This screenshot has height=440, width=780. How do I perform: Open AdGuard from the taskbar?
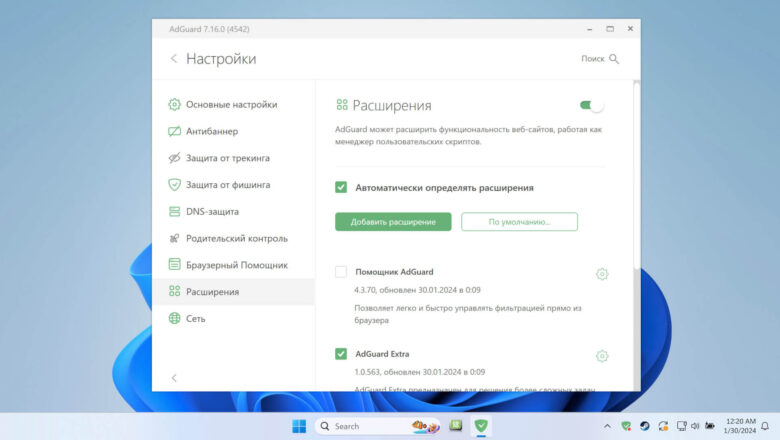pyautogui.click(x=481, y=426)
